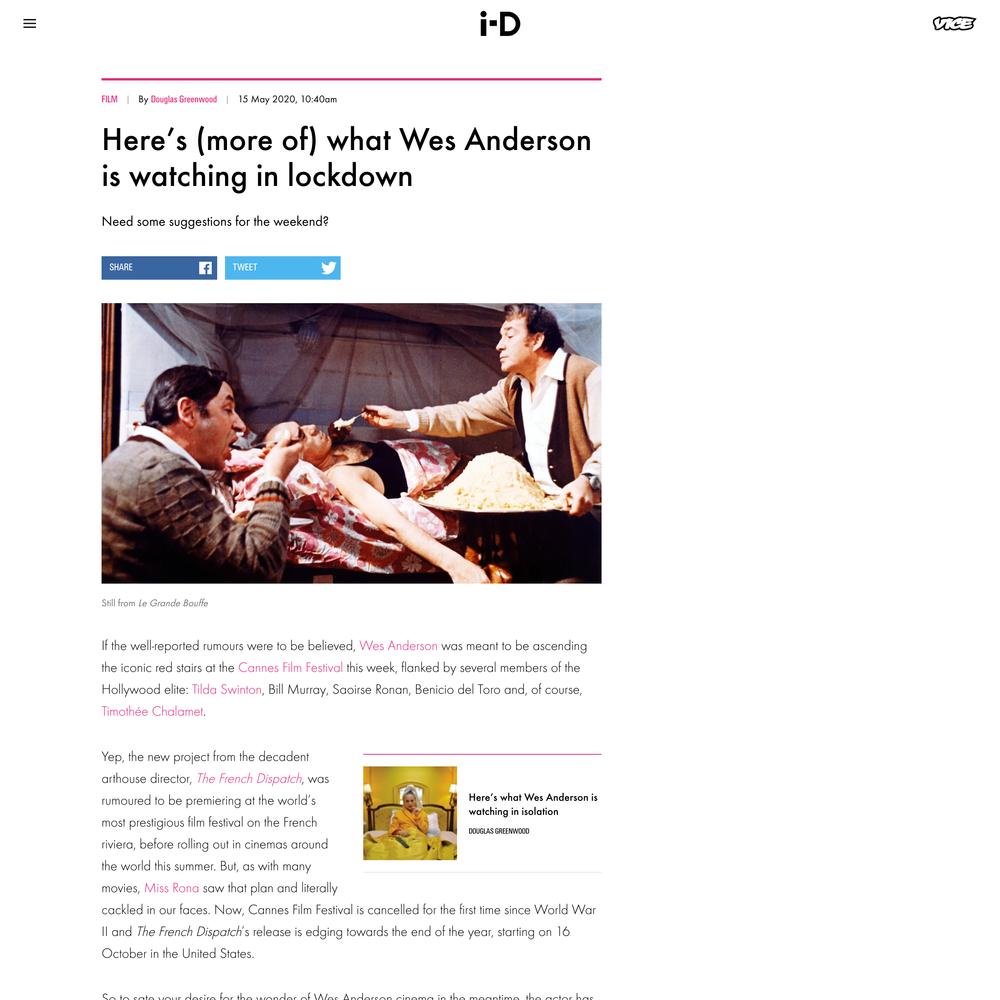Follow the Wes Anderson link

pyautogui.click(x=398, y=645)
